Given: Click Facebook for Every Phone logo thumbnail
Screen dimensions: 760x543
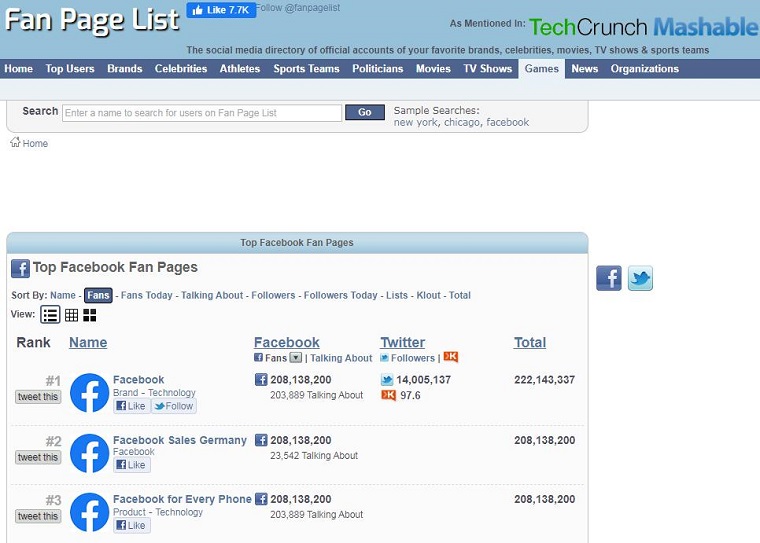Looking at the screenshot, I should coord(89,512).
